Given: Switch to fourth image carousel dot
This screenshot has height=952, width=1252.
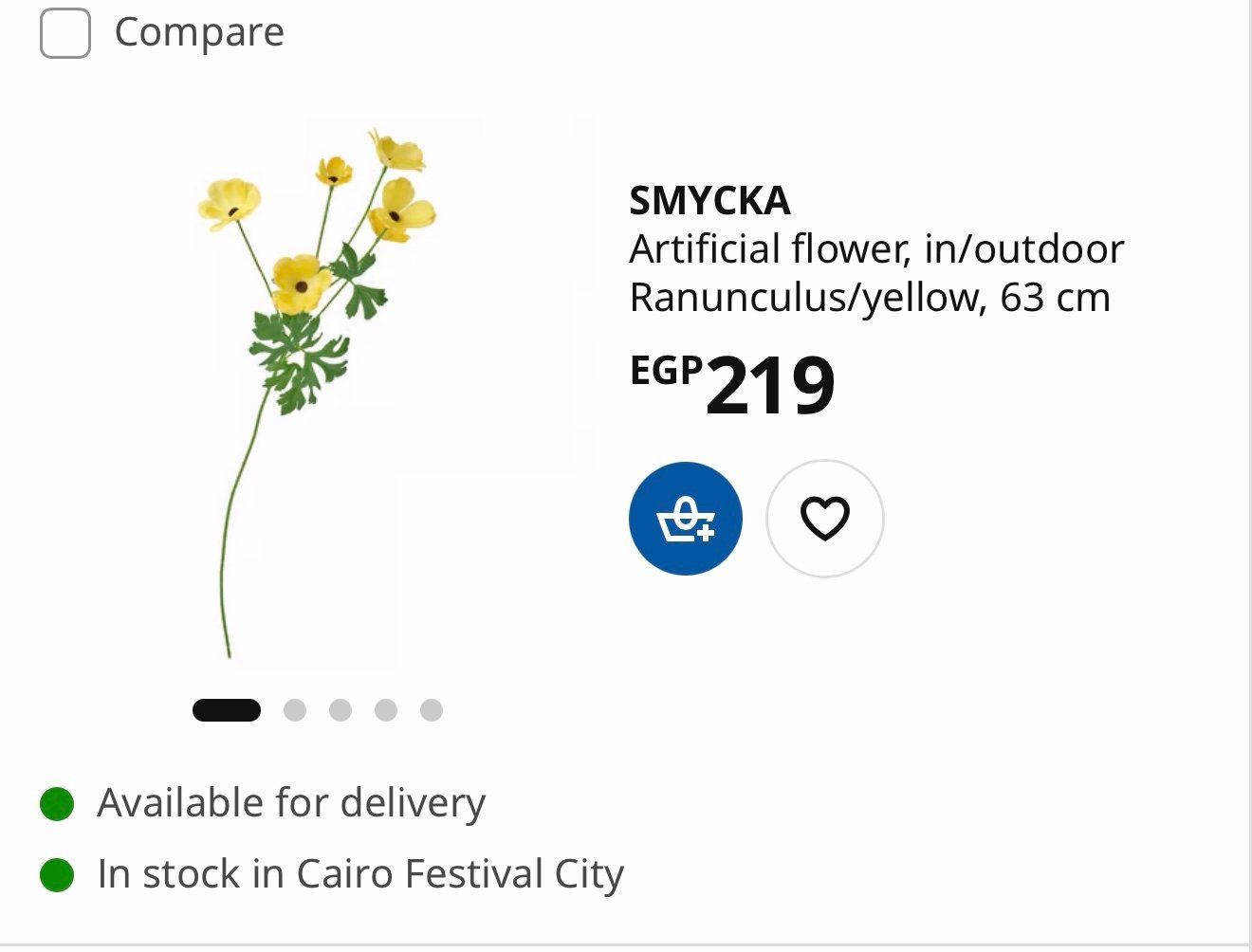Looking at the screenshot, I should click(386, 710).
